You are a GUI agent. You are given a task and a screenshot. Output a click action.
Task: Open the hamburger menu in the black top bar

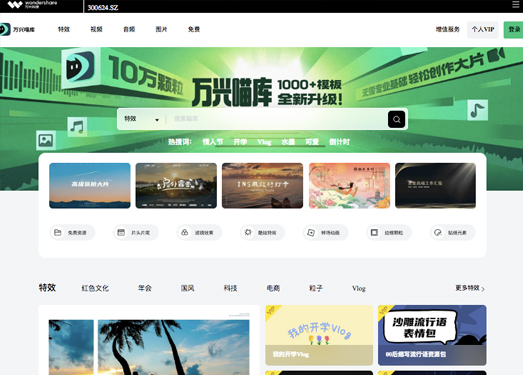516,4
